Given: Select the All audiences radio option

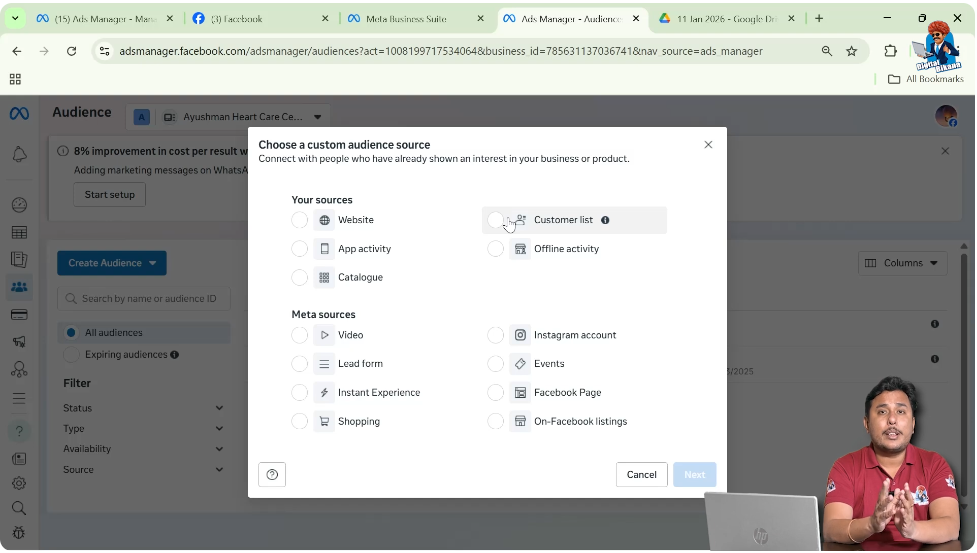Looking at the screenshot, I should pos(71,333).
